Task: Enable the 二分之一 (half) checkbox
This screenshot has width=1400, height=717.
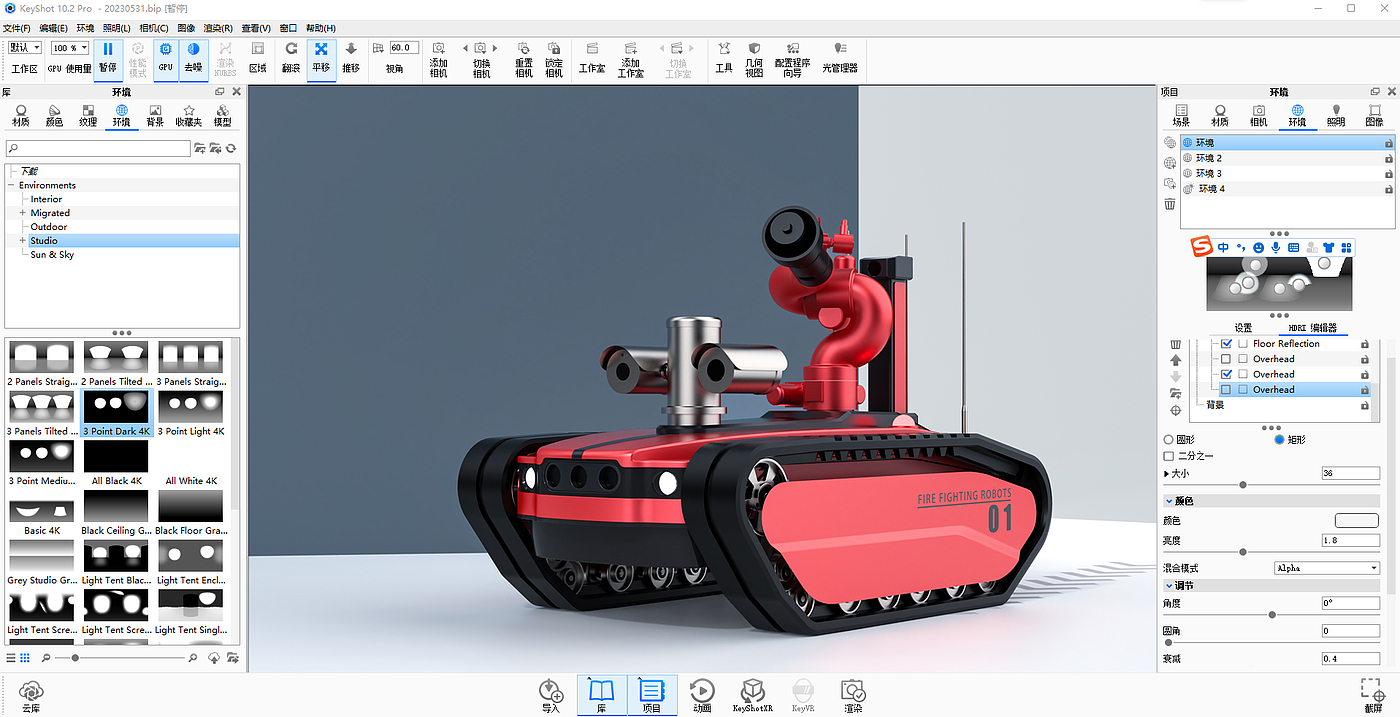Action: (1169, 456)
